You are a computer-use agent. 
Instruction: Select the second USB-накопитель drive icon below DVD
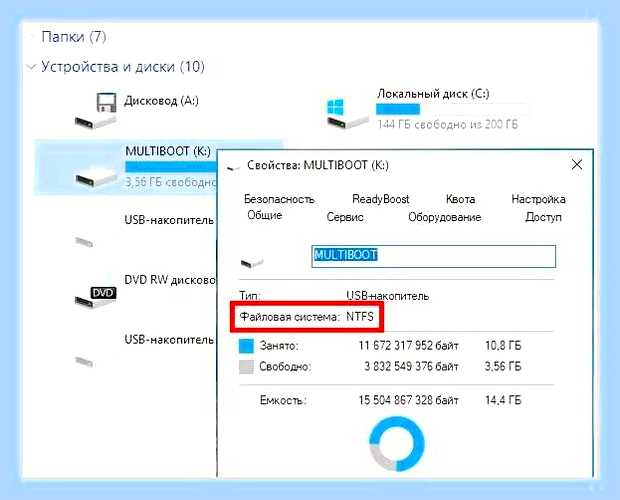tap(84, 361)
